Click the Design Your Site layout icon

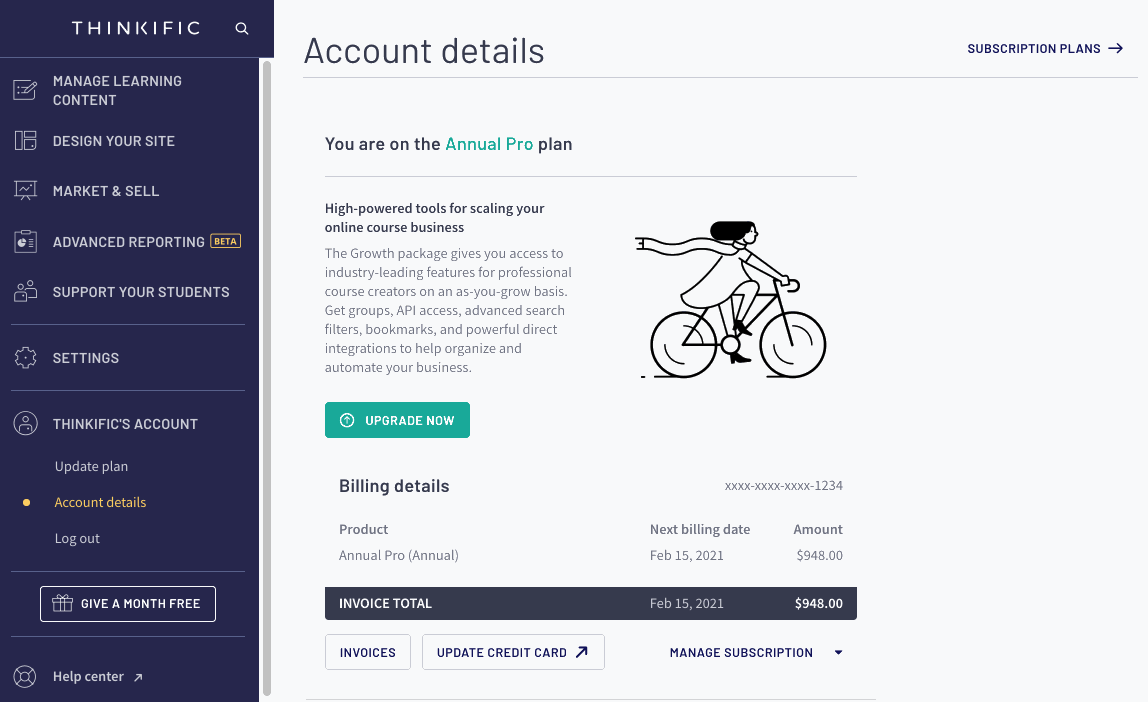[25, 141]
